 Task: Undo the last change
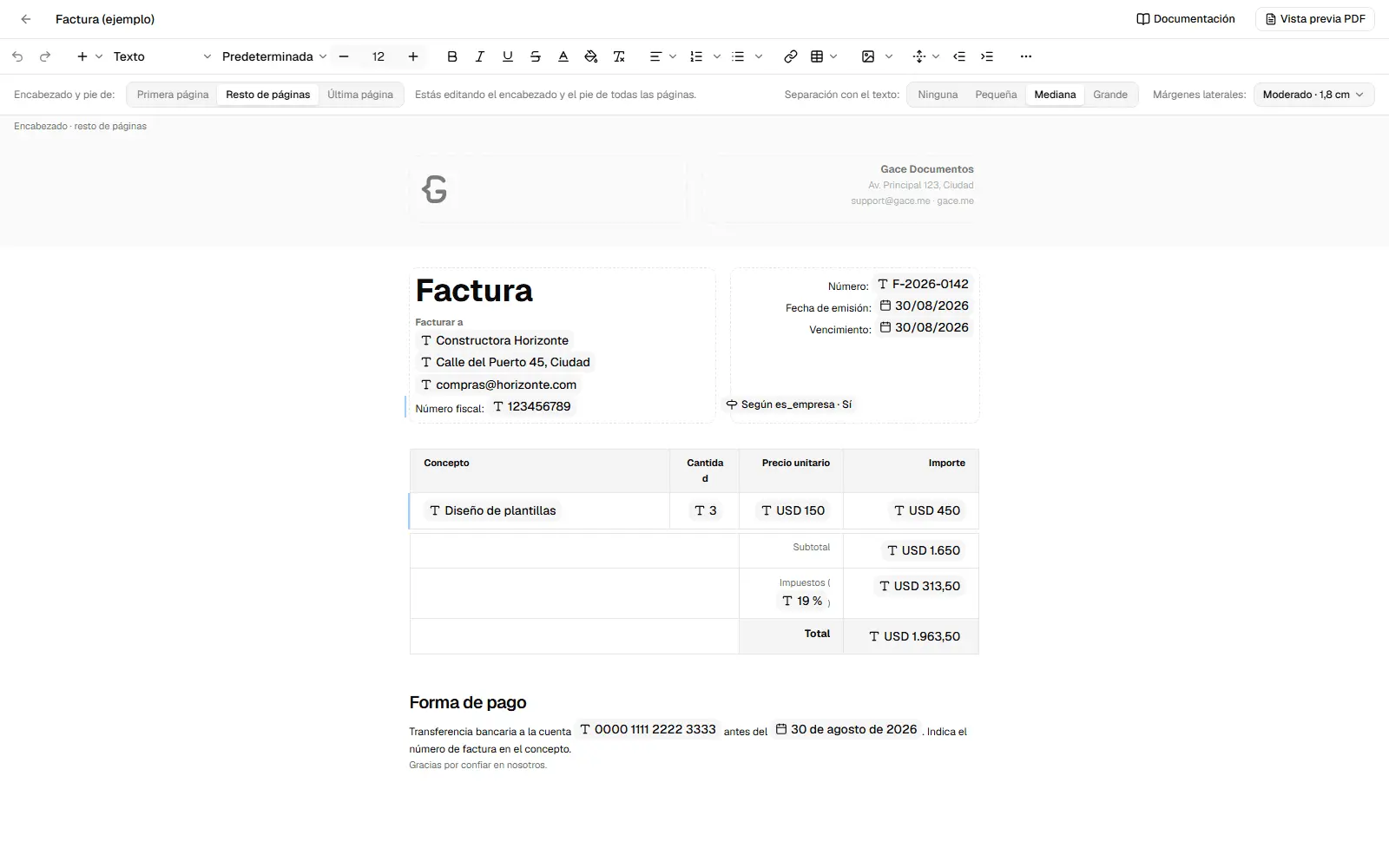(17, 56)
